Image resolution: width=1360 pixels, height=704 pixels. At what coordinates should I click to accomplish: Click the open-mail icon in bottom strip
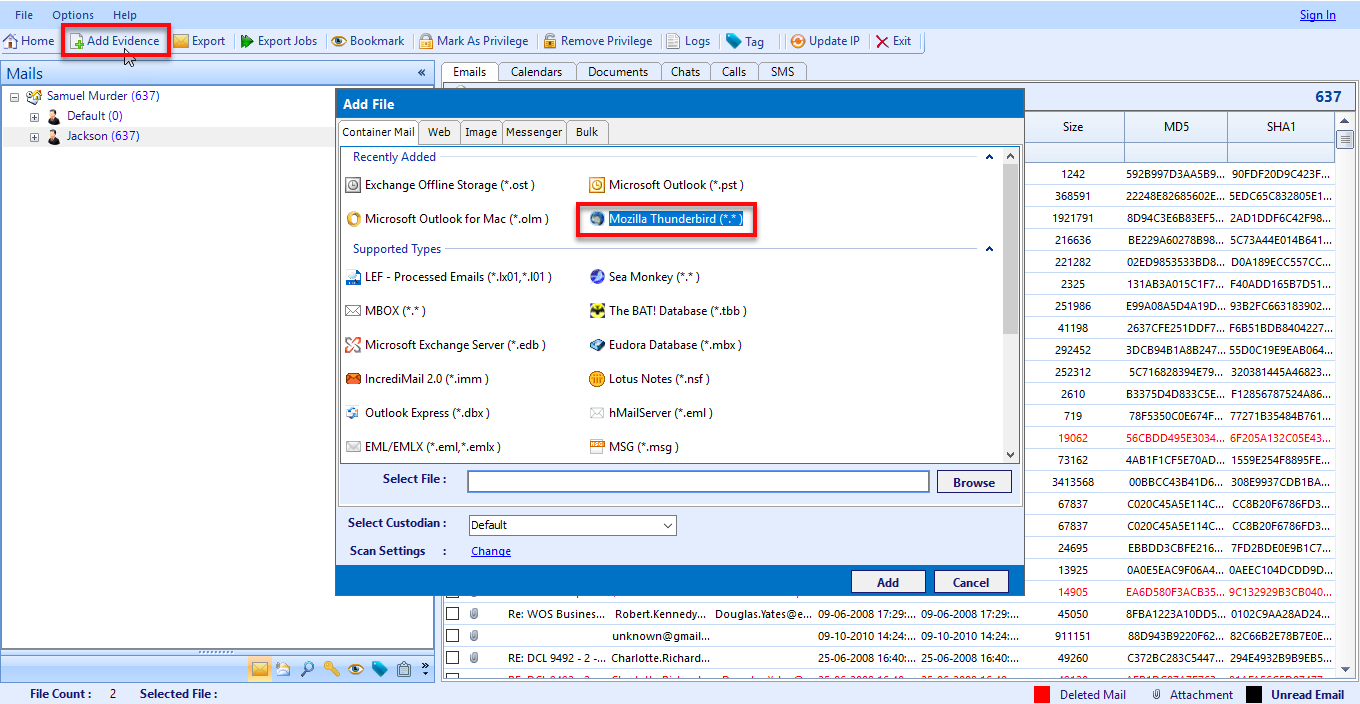point(284,670)
